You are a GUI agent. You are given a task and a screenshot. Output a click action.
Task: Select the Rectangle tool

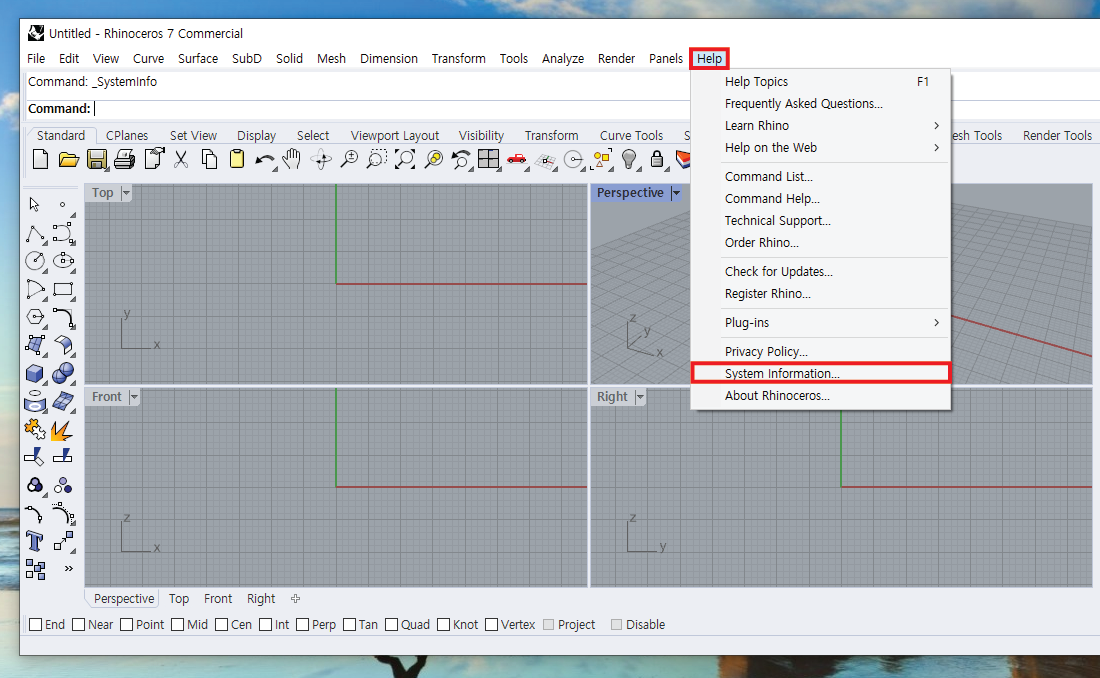pyautogui.click(x=63, y=289)
